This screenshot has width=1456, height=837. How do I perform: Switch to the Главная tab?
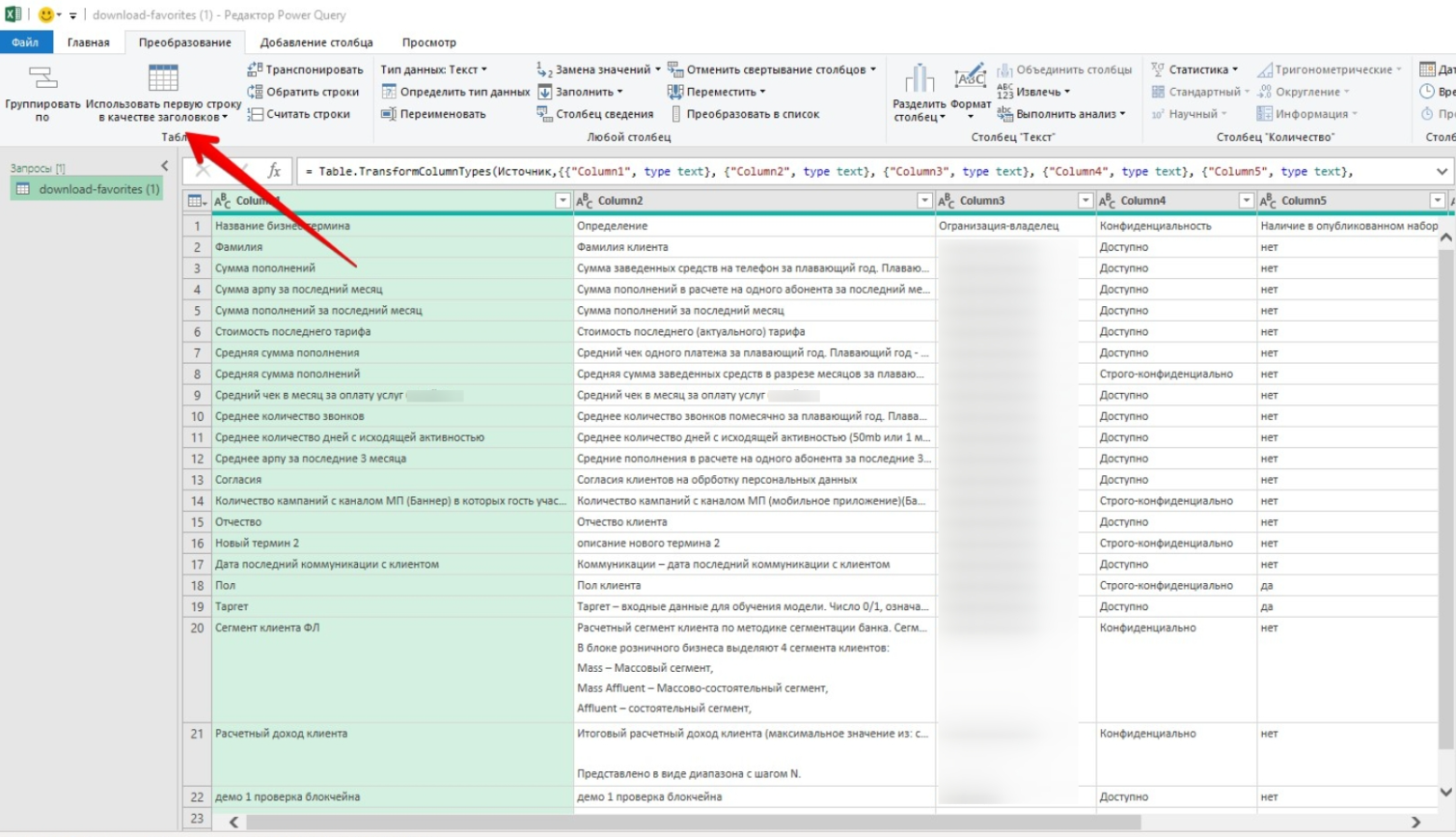(88, 42)
